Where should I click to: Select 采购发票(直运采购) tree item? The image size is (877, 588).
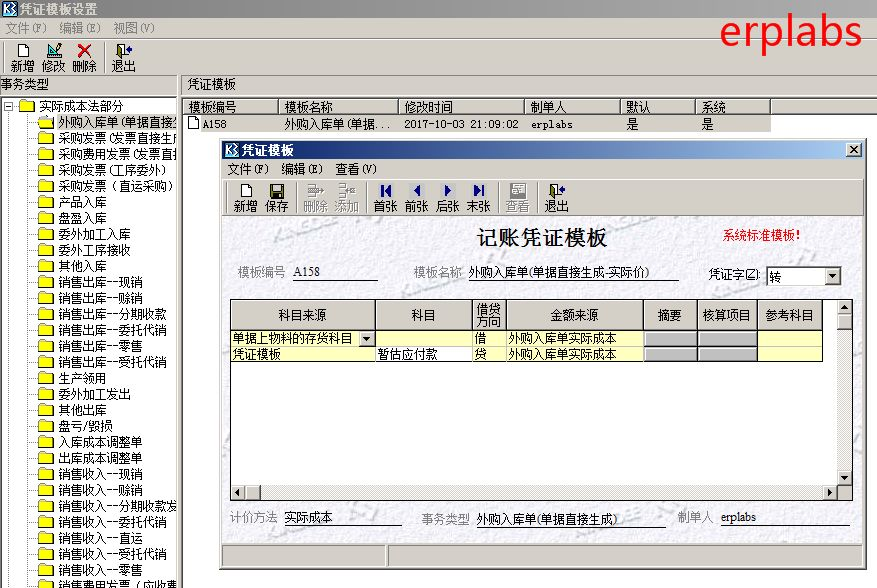pos(116,186)
